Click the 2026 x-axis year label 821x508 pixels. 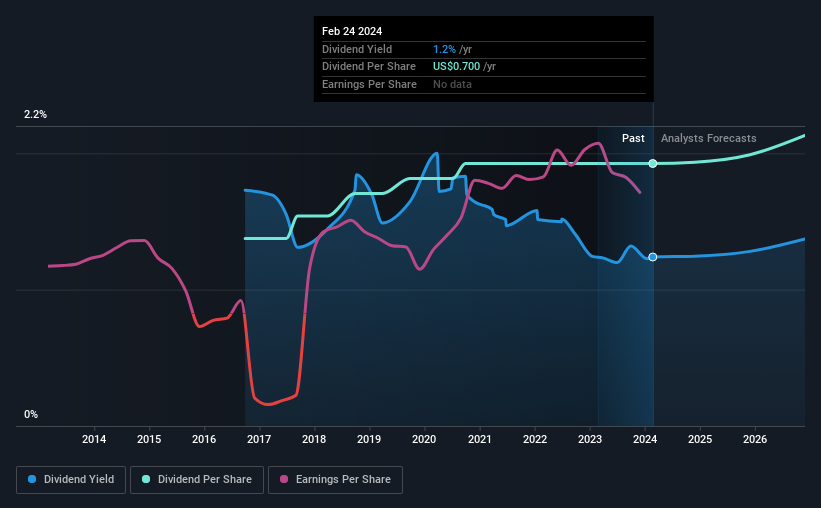tap(755, 439)
